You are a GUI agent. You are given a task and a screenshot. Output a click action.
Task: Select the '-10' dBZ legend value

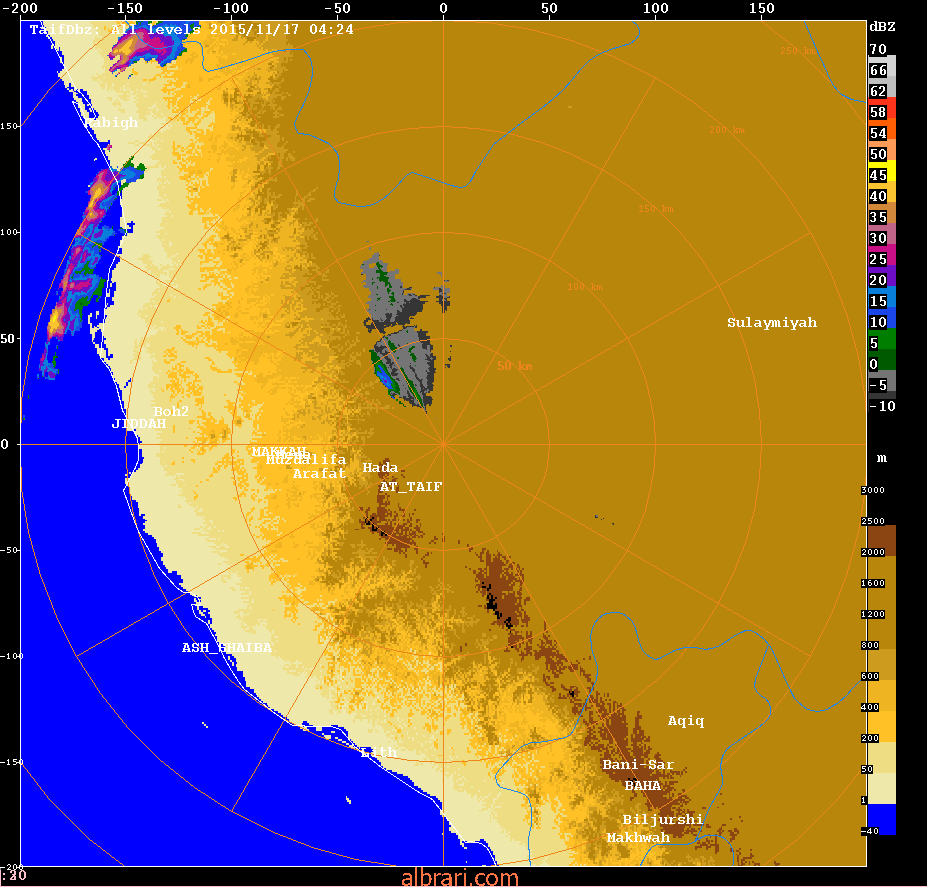[x=882, y=406]
